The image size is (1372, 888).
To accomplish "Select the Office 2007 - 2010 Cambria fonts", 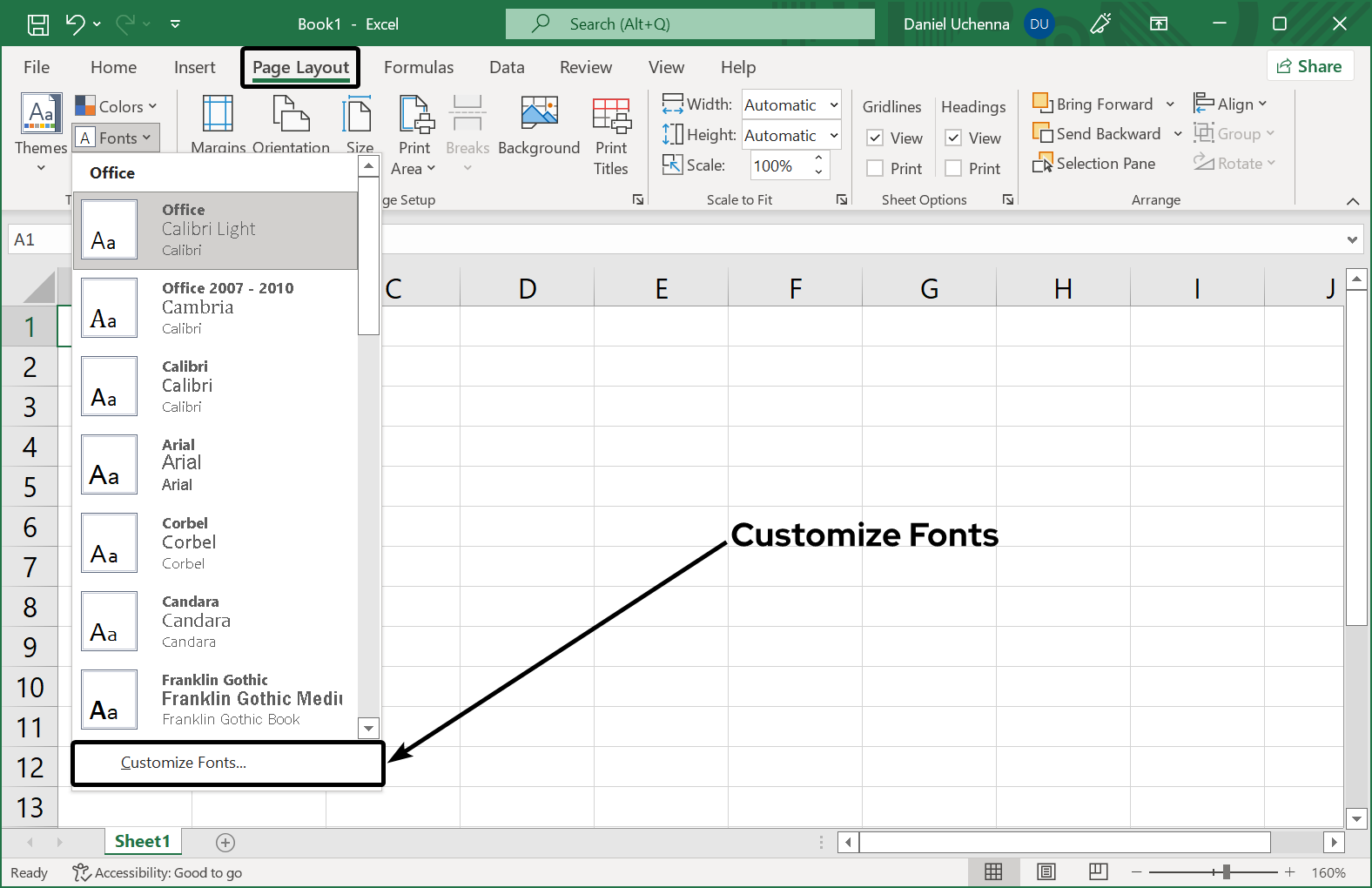I will (x=216, y=308).
